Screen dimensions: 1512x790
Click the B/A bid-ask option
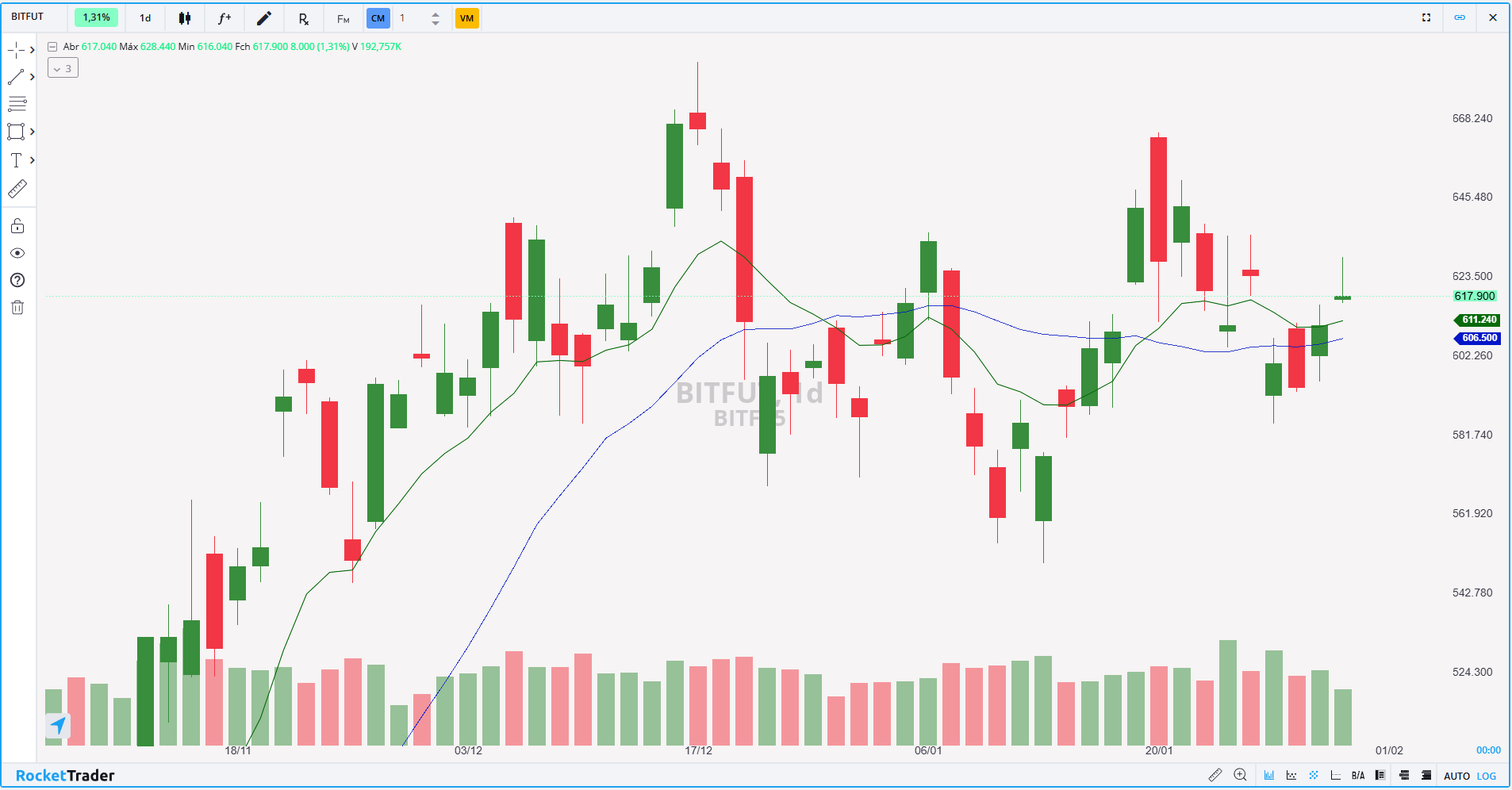click(1358, 776)
